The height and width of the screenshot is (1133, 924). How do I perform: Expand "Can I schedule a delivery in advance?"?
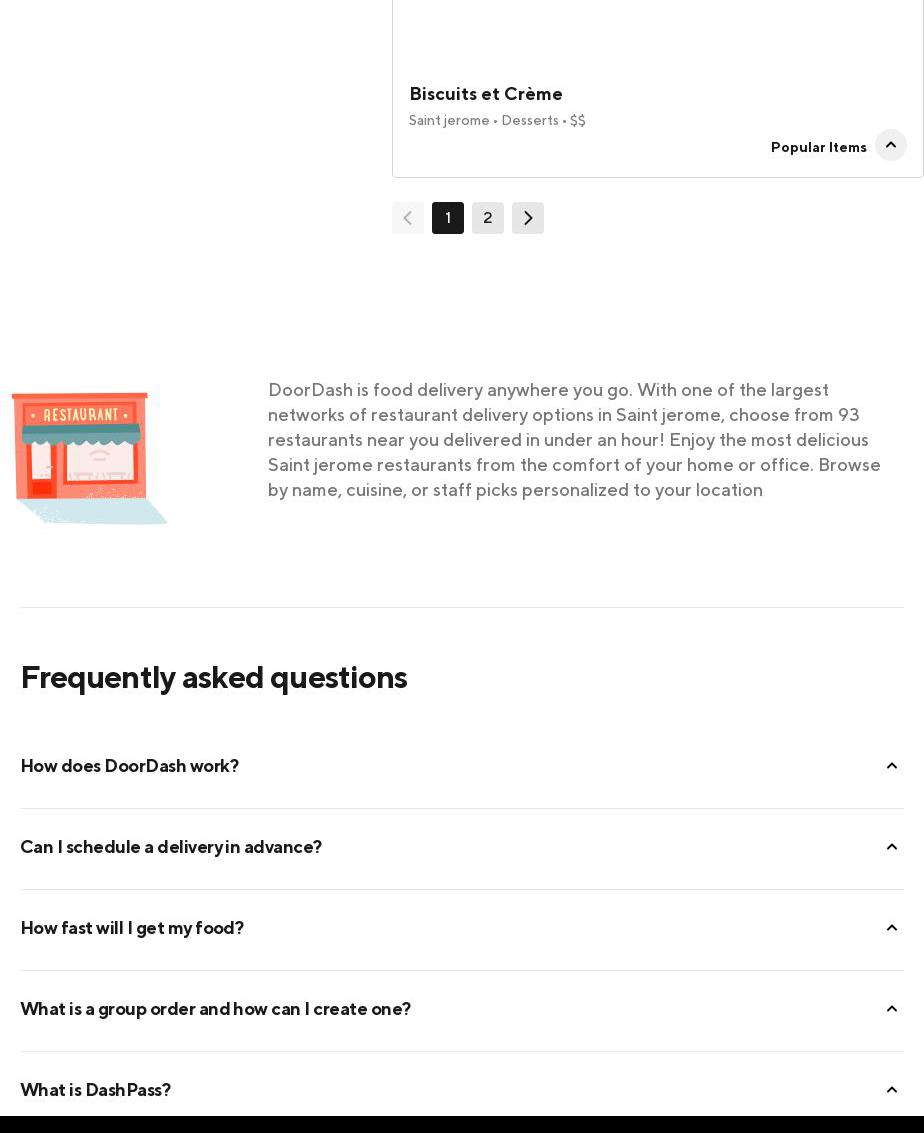coord(171,847)
